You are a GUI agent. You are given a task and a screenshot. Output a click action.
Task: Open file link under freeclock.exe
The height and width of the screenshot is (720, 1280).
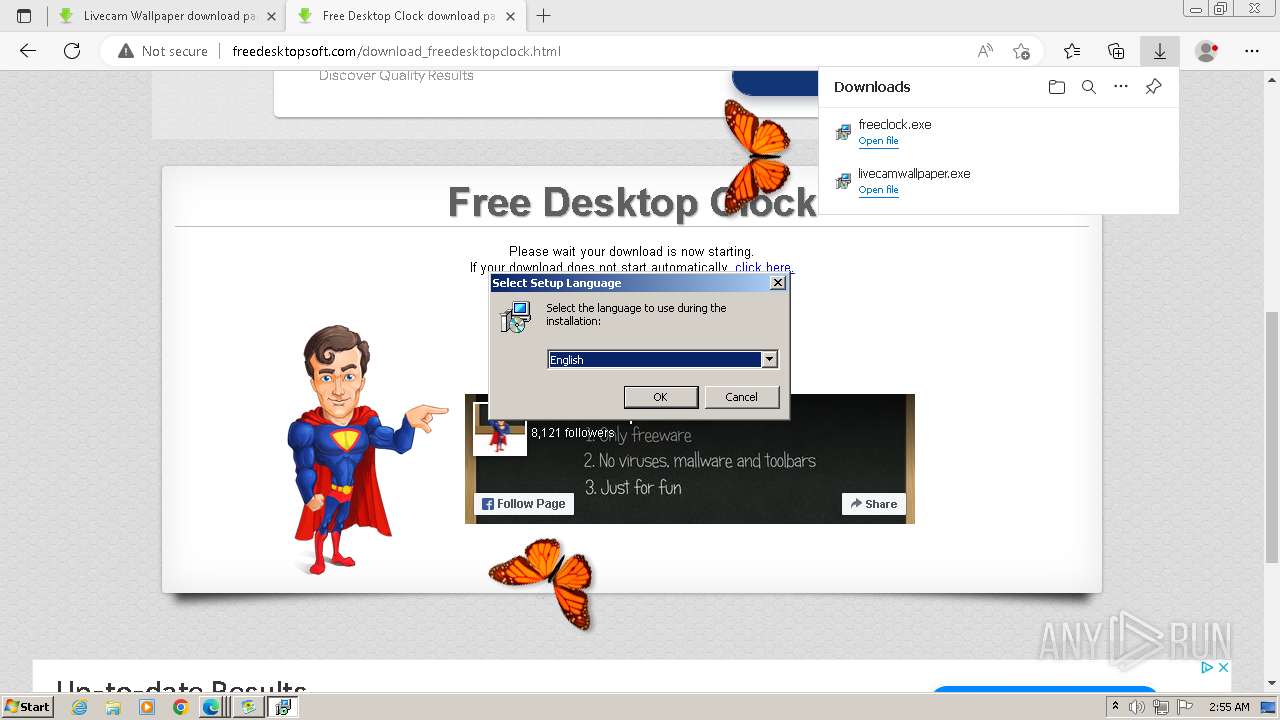[878, 141]
